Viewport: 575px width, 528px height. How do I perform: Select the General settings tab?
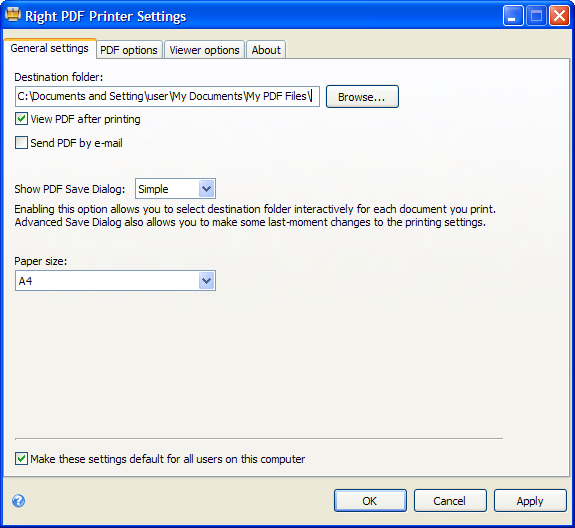[50, 48]
